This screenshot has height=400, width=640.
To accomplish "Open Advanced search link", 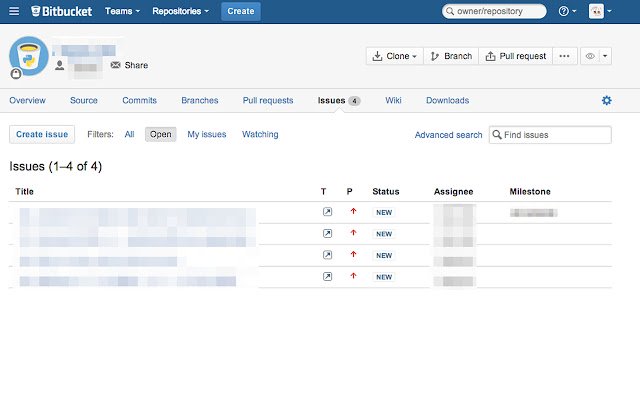I will (x=448, y=135).
